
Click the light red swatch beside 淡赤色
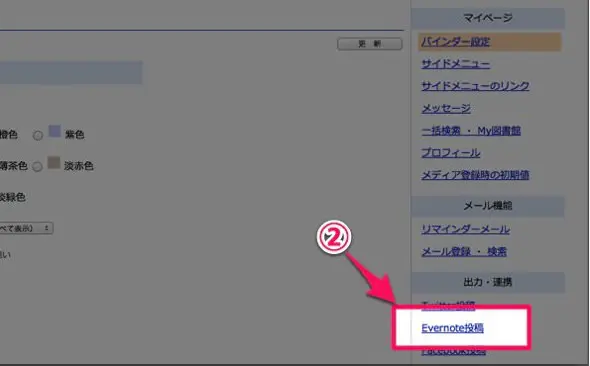54,162
